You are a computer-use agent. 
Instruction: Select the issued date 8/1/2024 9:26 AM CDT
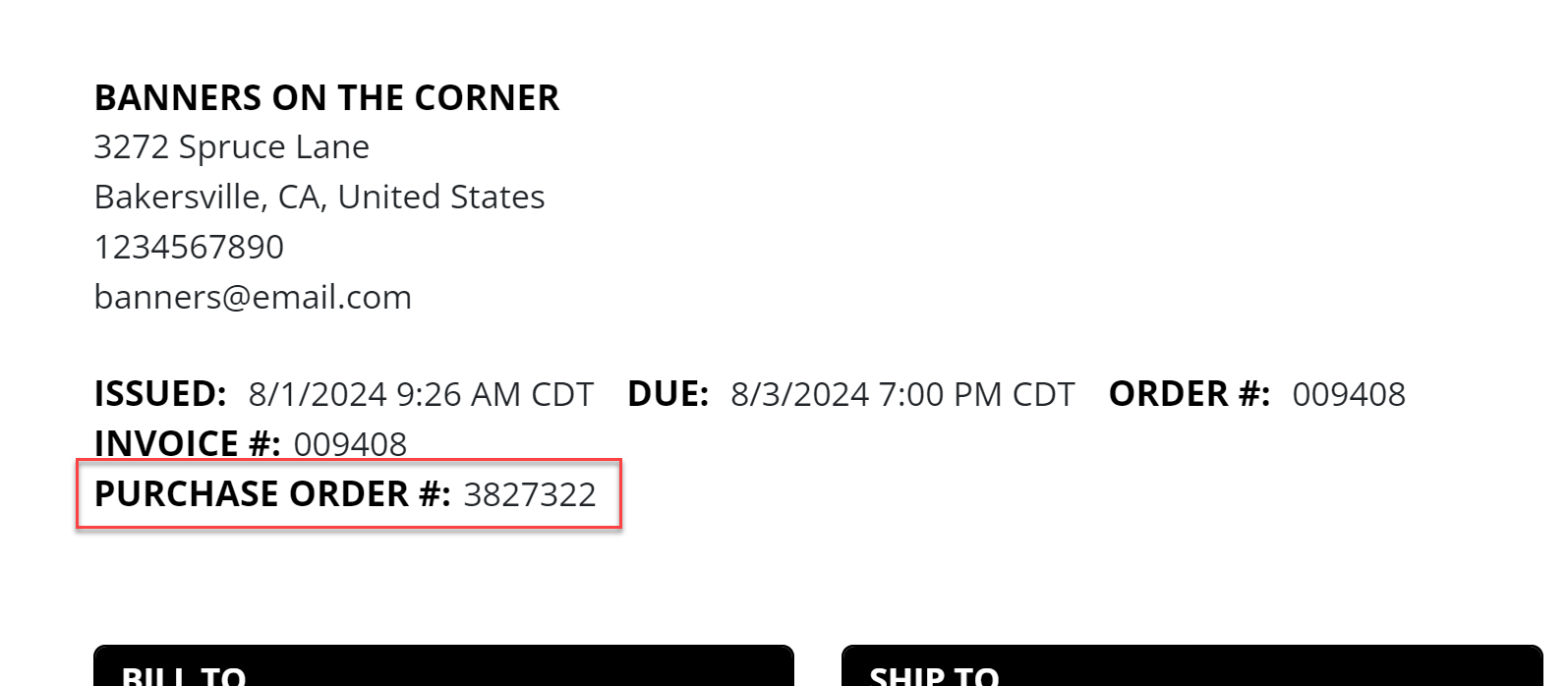click(421, 395)
